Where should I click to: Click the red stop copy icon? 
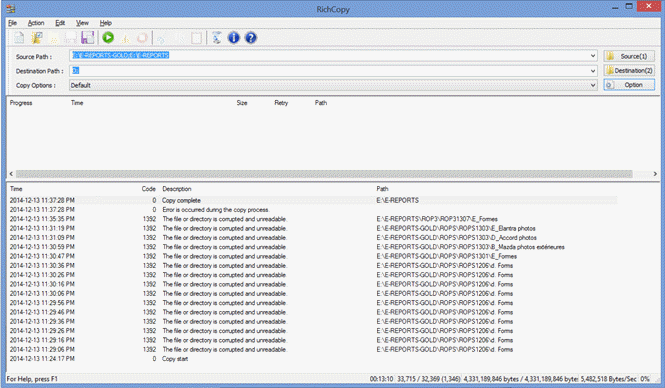point(142,38)
